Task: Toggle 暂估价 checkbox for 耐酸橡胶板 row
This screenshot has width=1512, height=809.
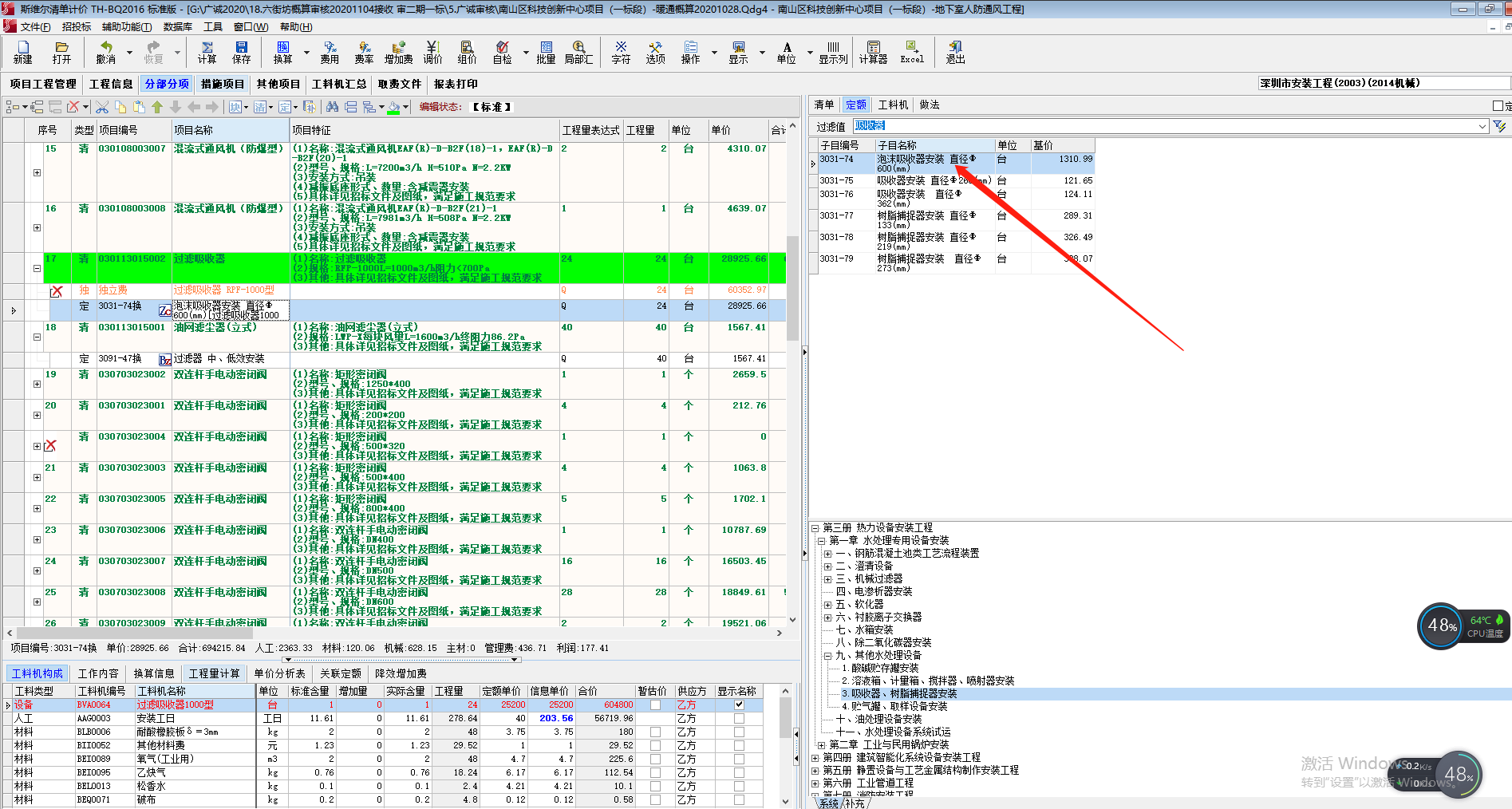Action: (655, 732)
